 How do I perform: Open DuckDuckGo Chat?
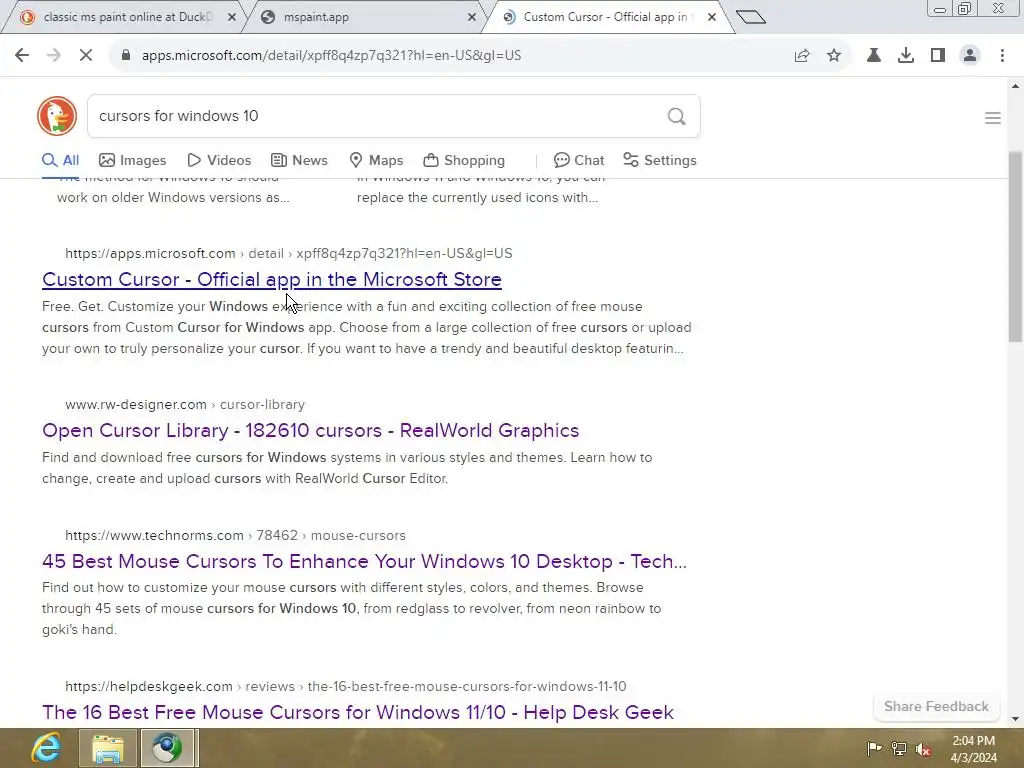coord(579,161)
